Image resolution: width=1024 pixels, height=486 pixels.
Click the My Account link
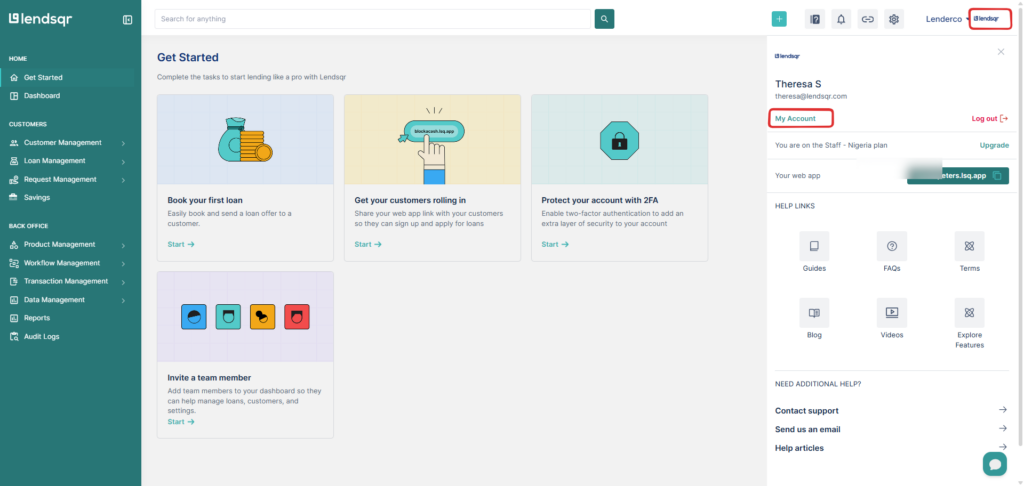point(796,119)
